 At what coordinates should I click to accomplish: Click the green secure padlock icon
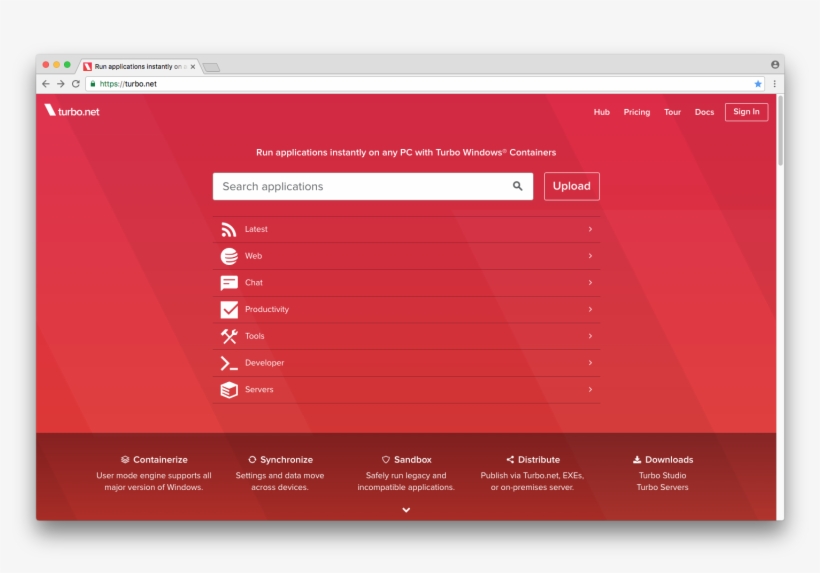[93, 84]
